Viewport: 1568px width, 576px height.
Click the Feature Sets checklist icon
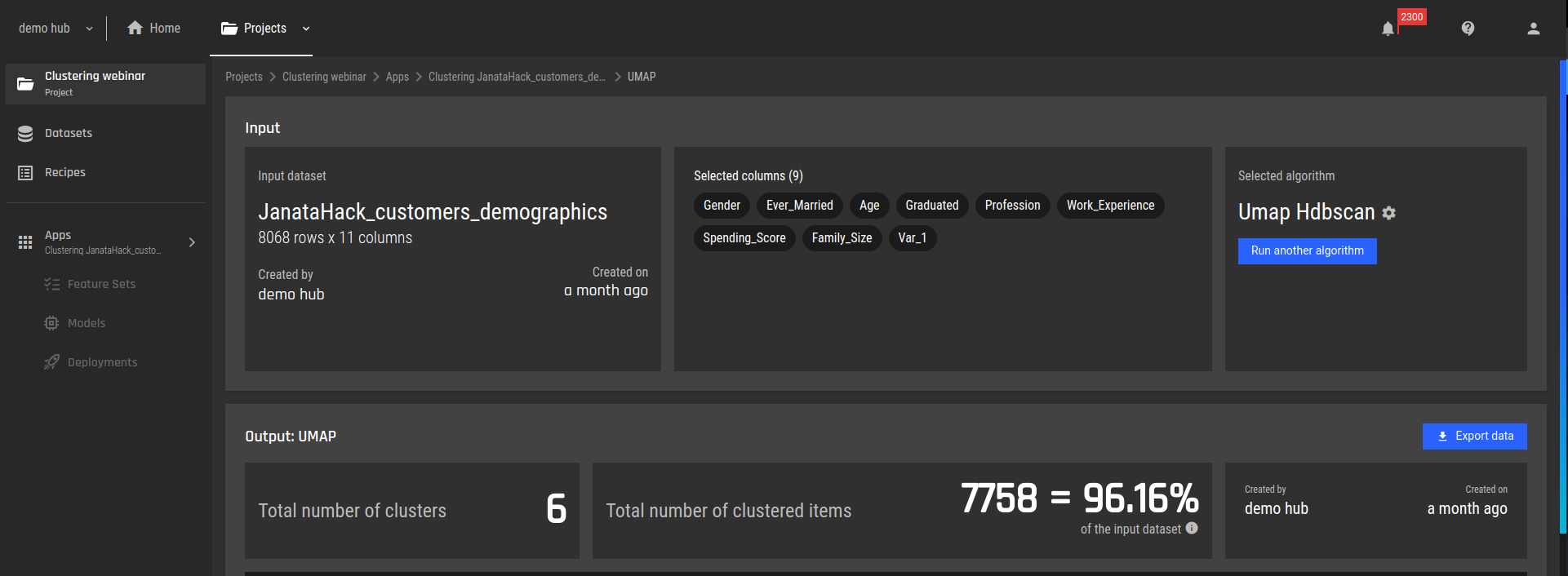tap(51, 284)
